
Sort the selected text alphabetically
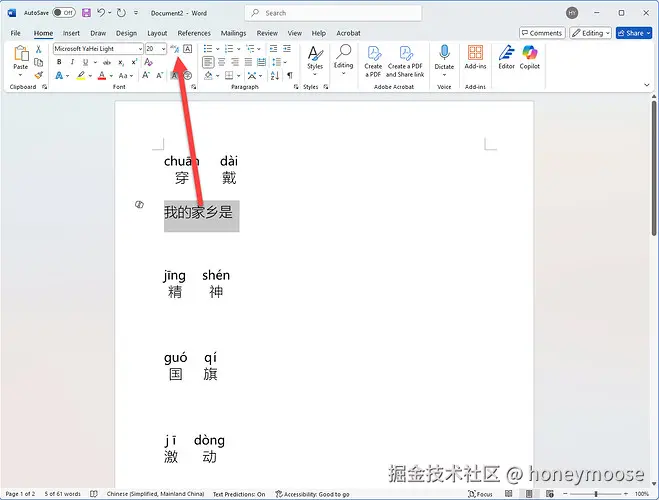pyautogui.click(x=274, y=76)
